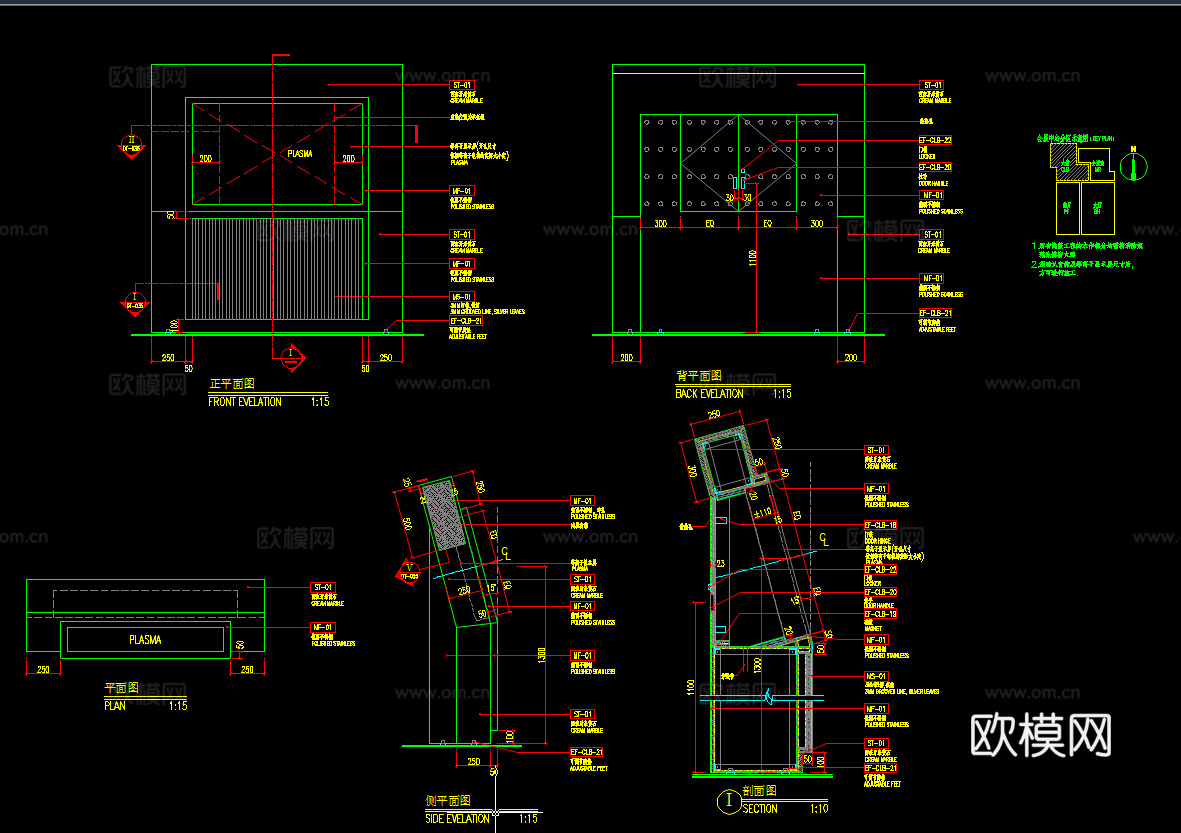Select the "1:15" scale beside PLAN
This screenshot has height=833, width=1181.
(x=178, y=706)
